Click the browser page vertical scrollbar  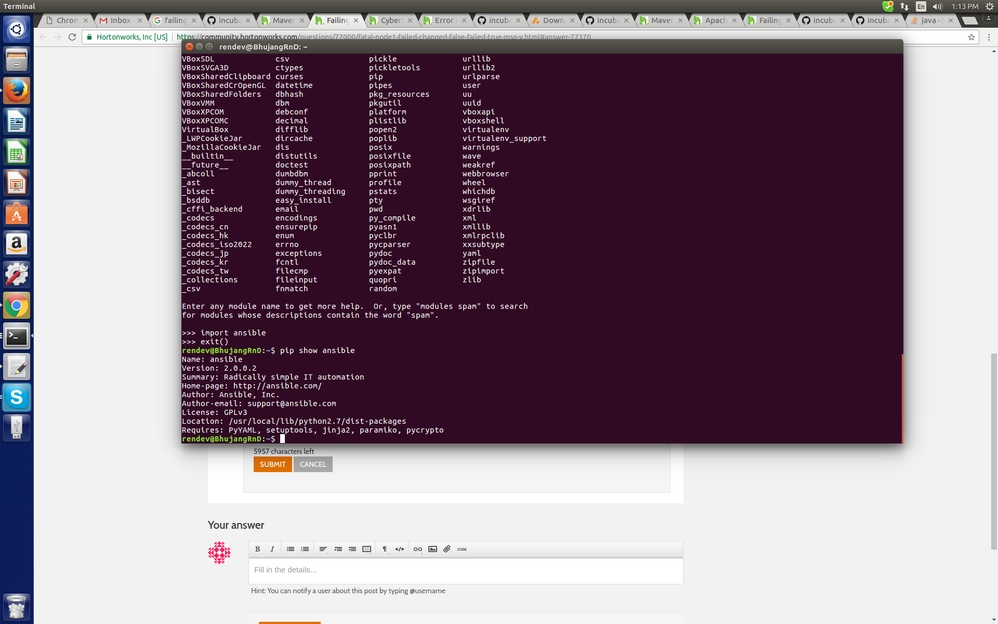click(x=993, y=451)
